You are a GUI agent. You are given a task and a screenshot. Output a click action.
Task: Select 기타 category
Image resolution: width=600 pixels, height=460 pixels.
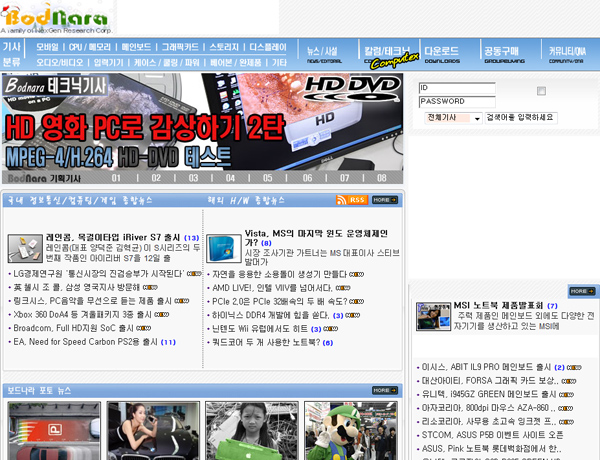pyautogui.click(x=279, y=62)
